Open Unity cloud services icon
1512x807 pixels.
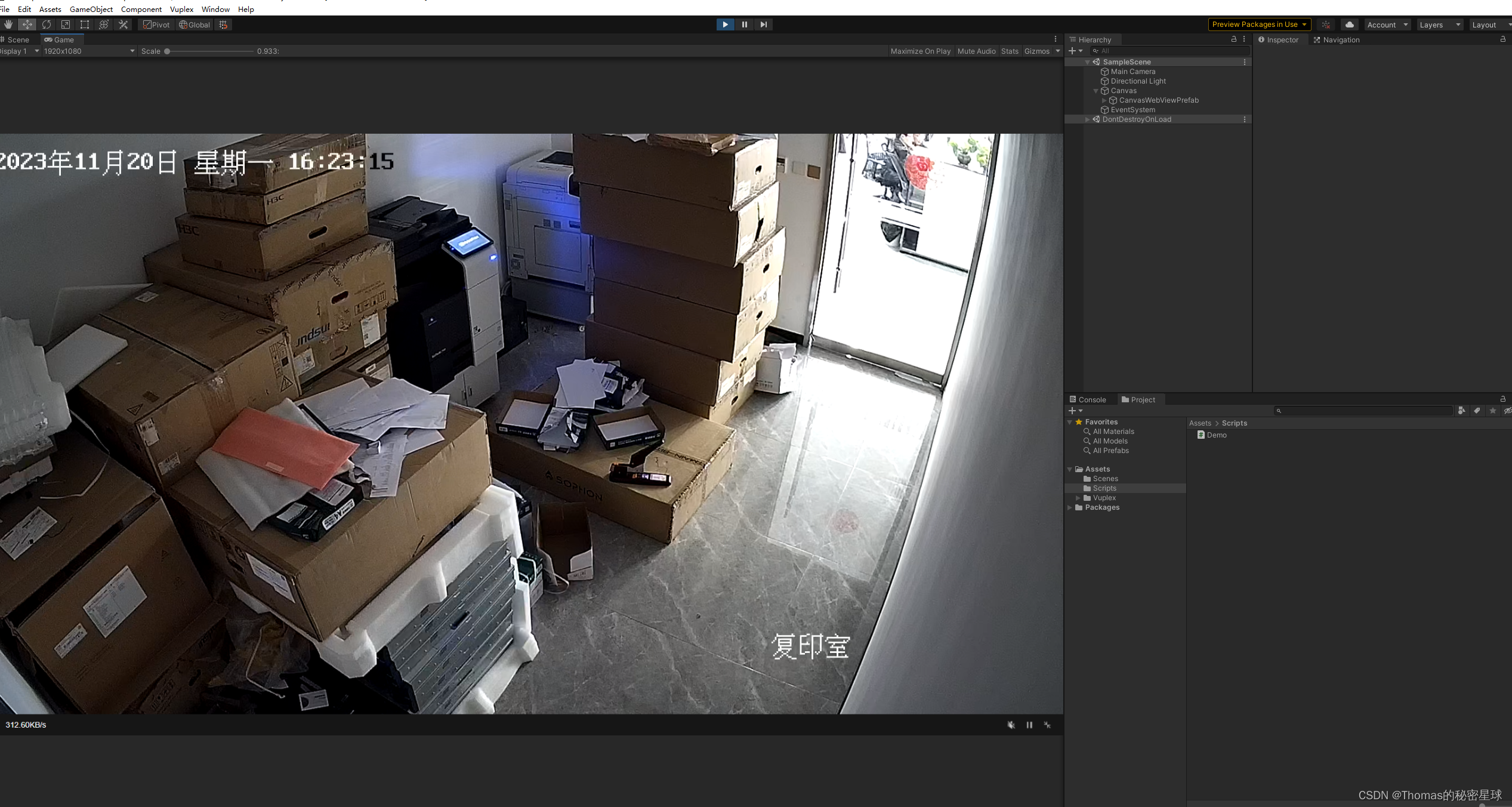1349,24
